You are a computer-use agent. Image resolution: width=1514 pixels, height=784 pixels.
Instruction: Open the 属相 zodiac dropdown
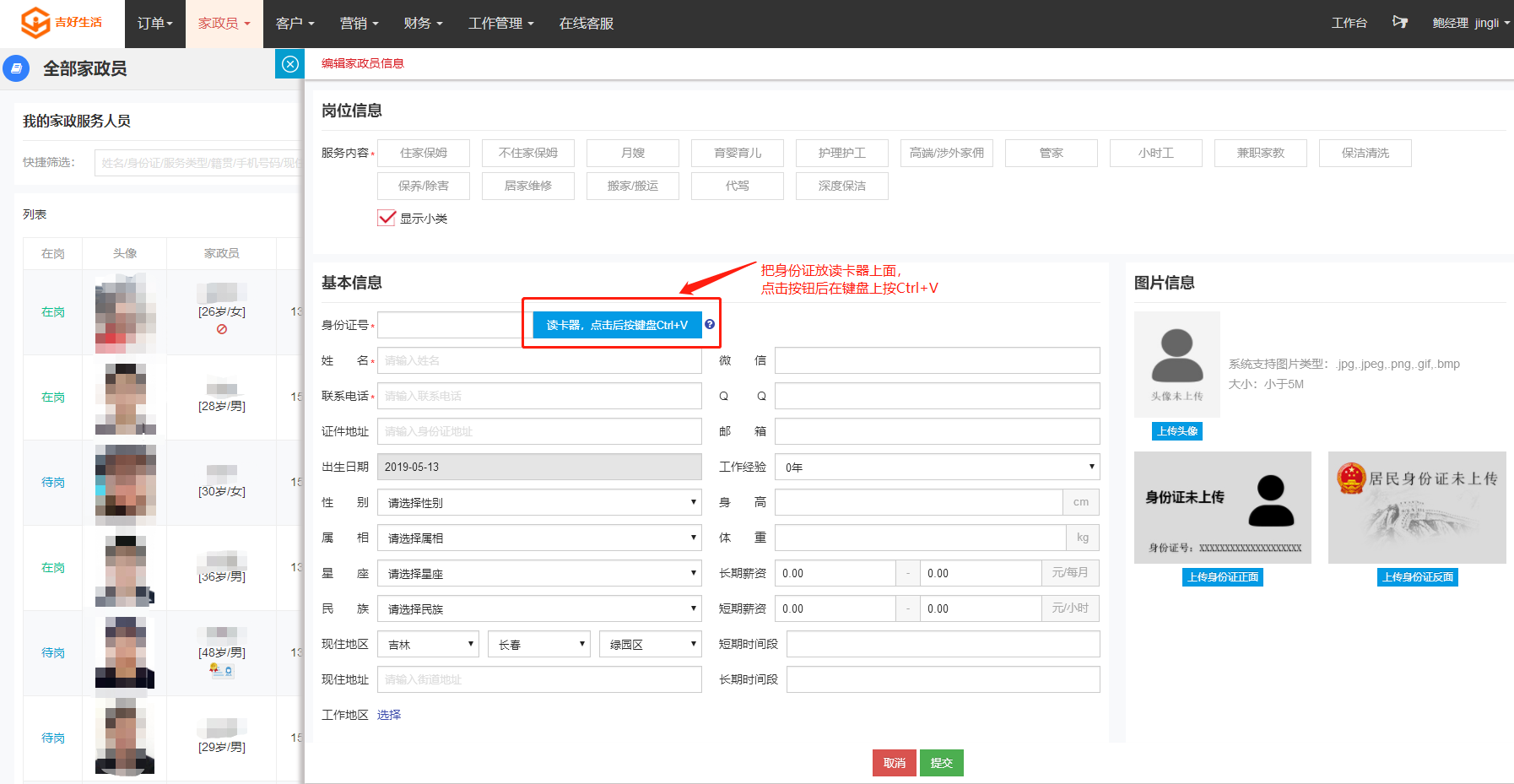click(x=539, y=538)
